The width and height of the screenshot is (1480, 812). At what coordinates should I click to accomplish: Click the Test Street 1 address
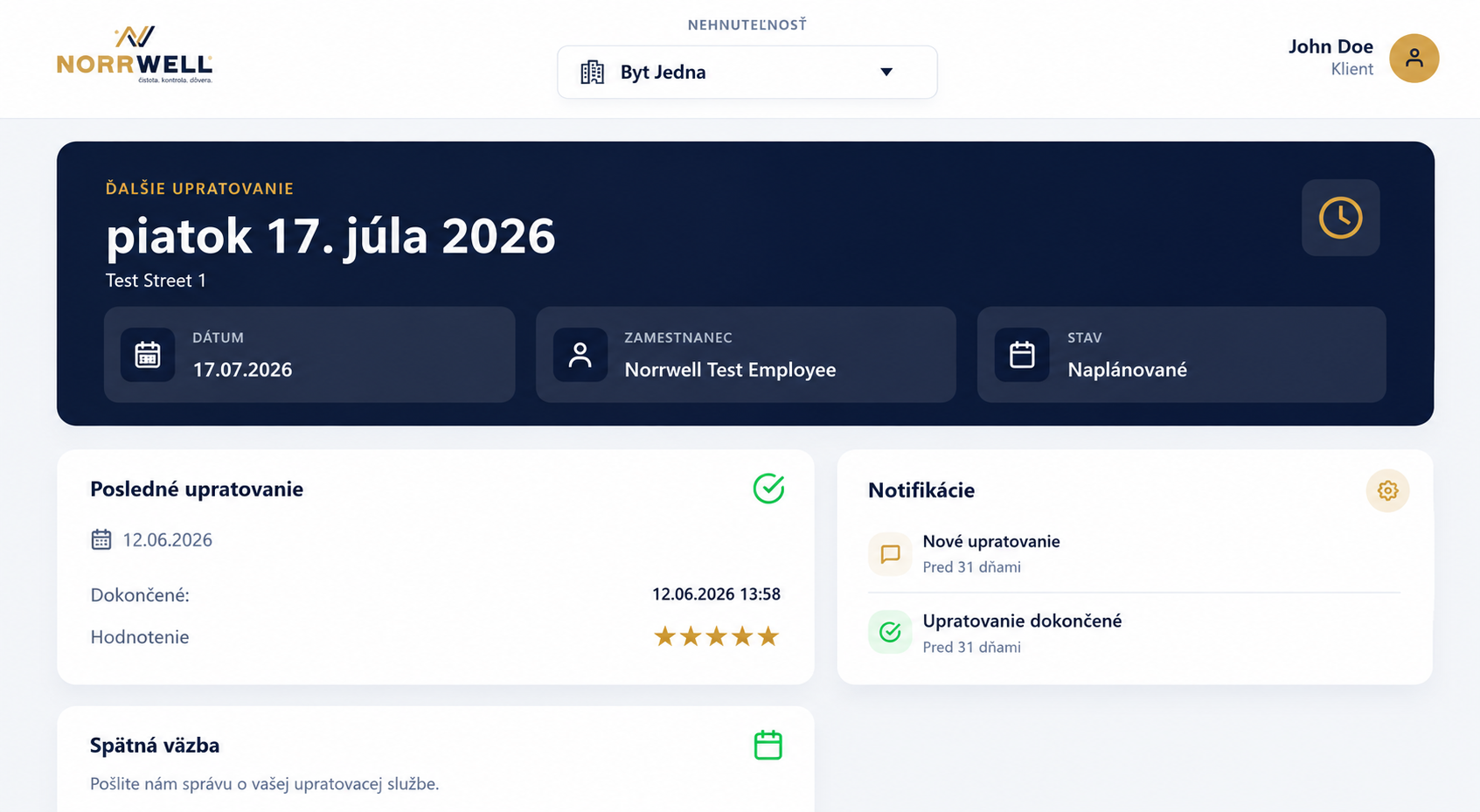[x=156, y=281]
